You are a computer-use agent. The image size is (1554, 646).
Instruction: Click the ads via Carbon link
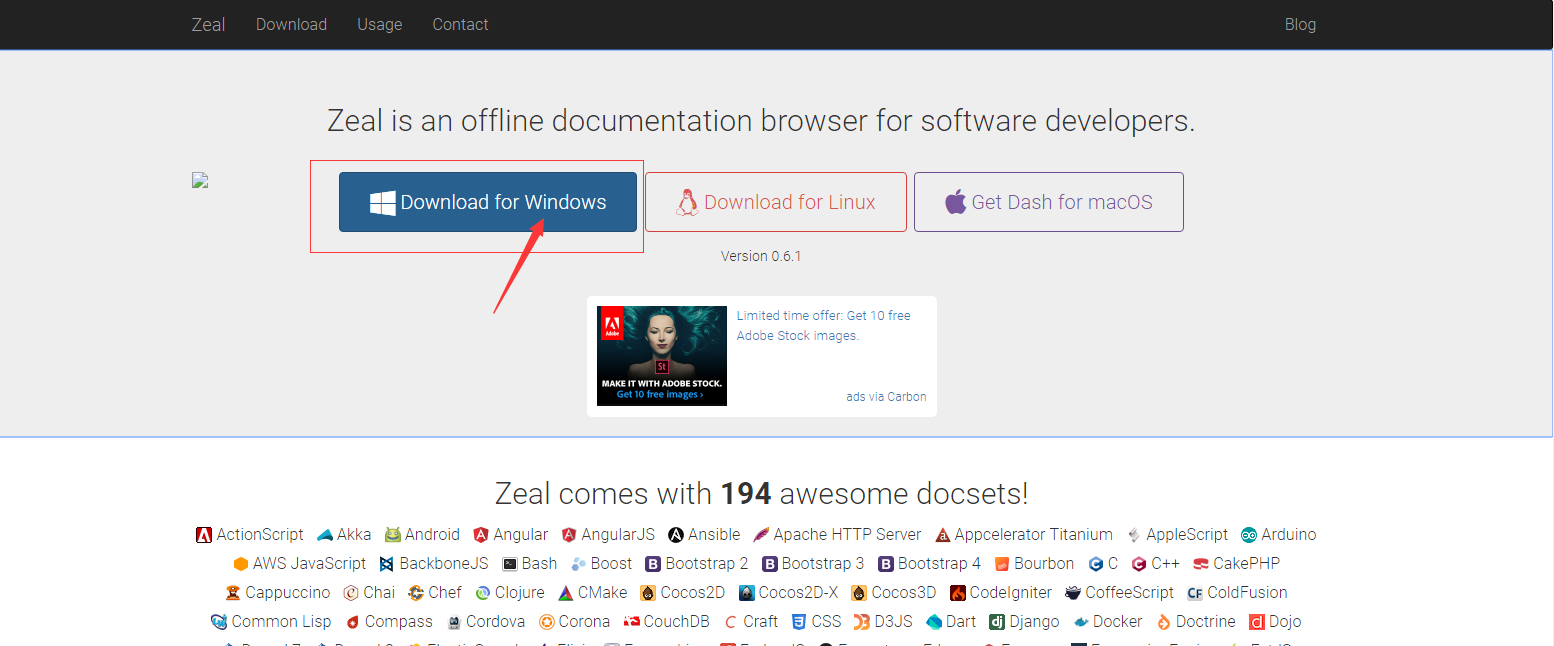coord(886,397)
